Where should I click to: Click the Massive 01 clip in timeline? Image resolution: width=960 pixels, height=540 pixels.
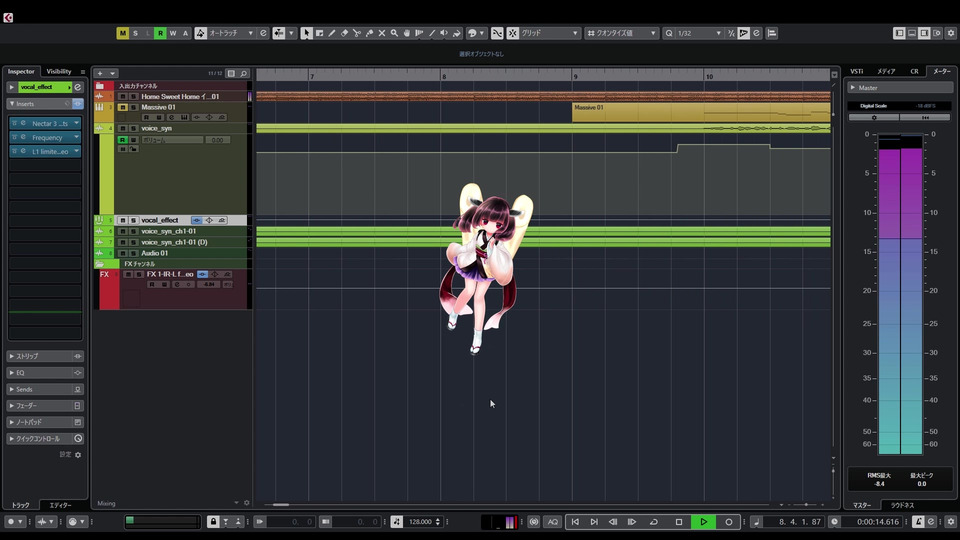[x=701, y=112]
